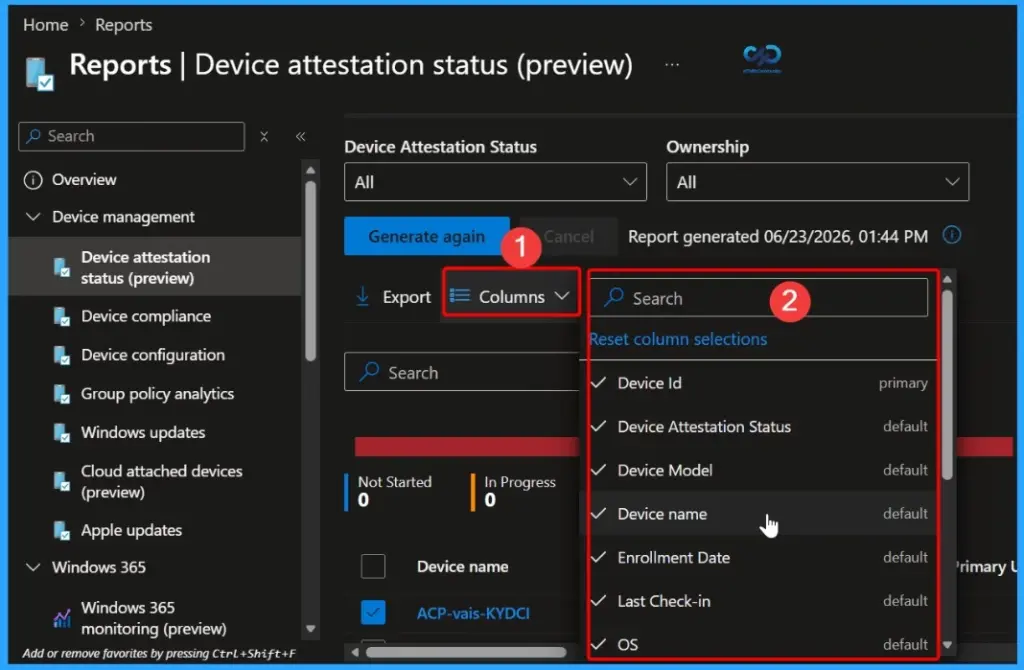Click the horizontal scrollbar thumb
1024x670 pixels.
(x=466, y=652)
